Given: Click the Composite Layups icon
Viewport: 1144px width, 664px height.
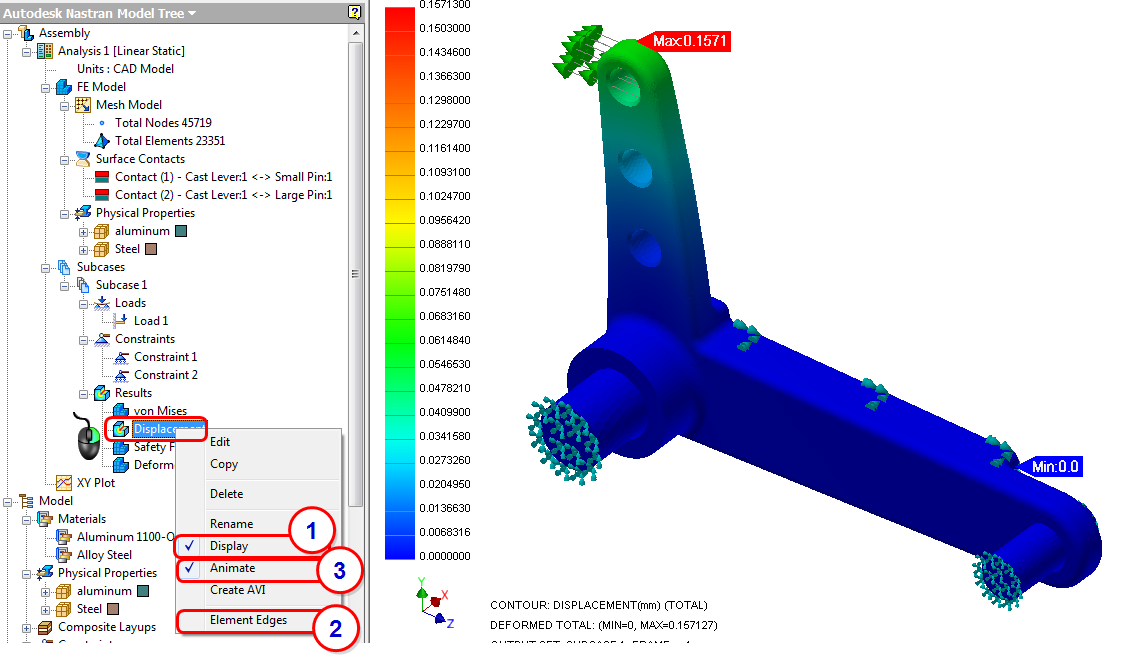Looking at the screenshot, I should point(45,627).
